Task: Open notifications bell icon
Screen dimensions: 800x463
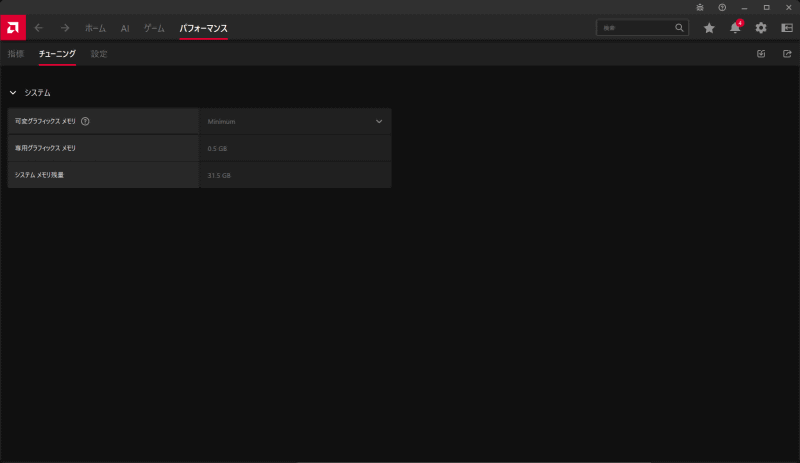Action: tap(735, 28)
